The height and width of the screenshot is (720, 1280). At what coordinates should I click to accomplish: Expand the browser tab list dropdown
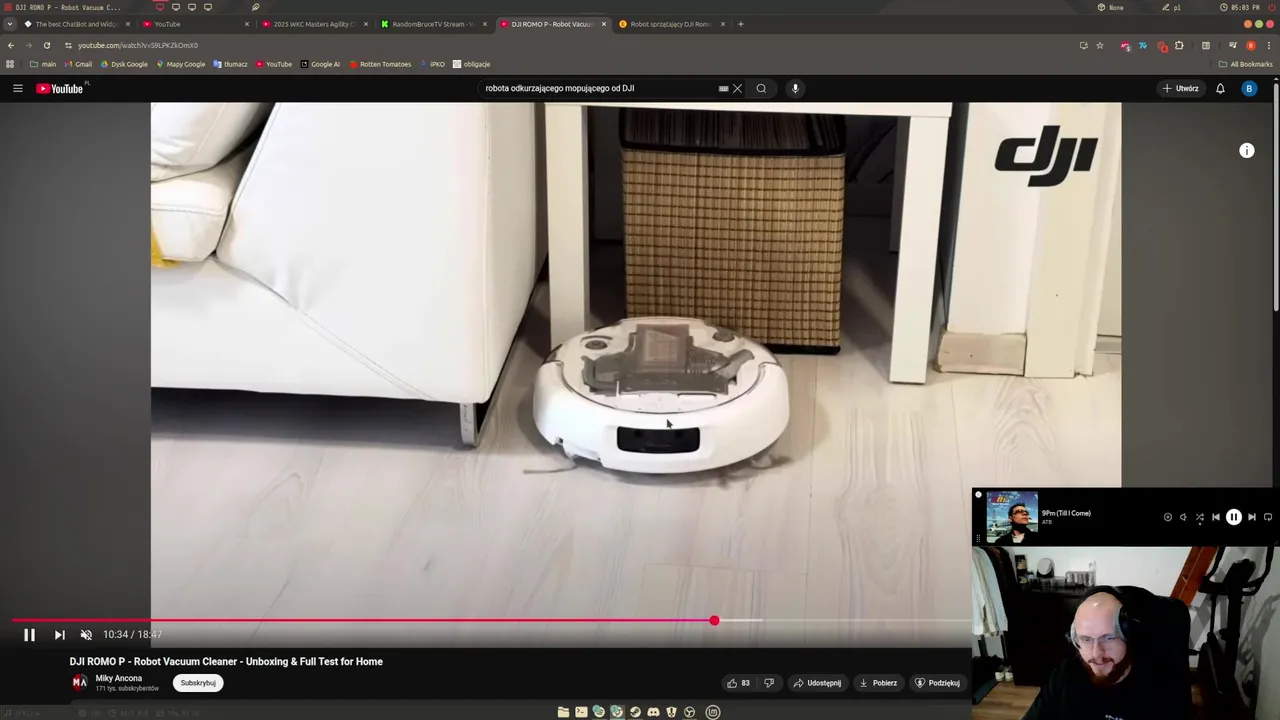[x=10, y=24]
